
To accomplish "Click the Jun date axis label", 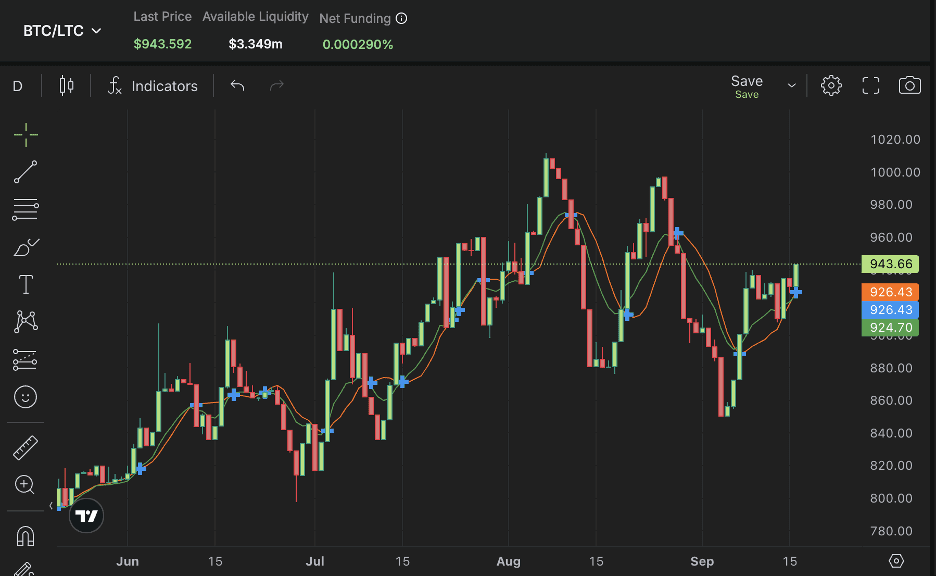I will click(x=127, y=562).
